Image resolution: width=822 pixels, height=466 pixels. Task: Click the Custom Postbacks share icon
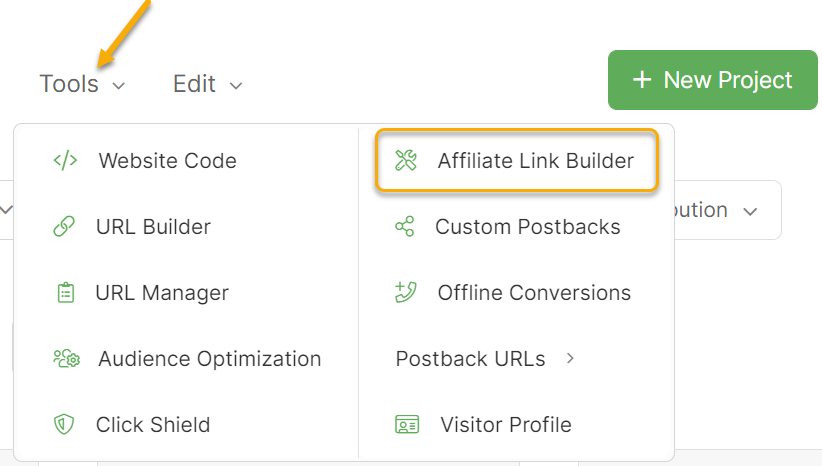405,227
